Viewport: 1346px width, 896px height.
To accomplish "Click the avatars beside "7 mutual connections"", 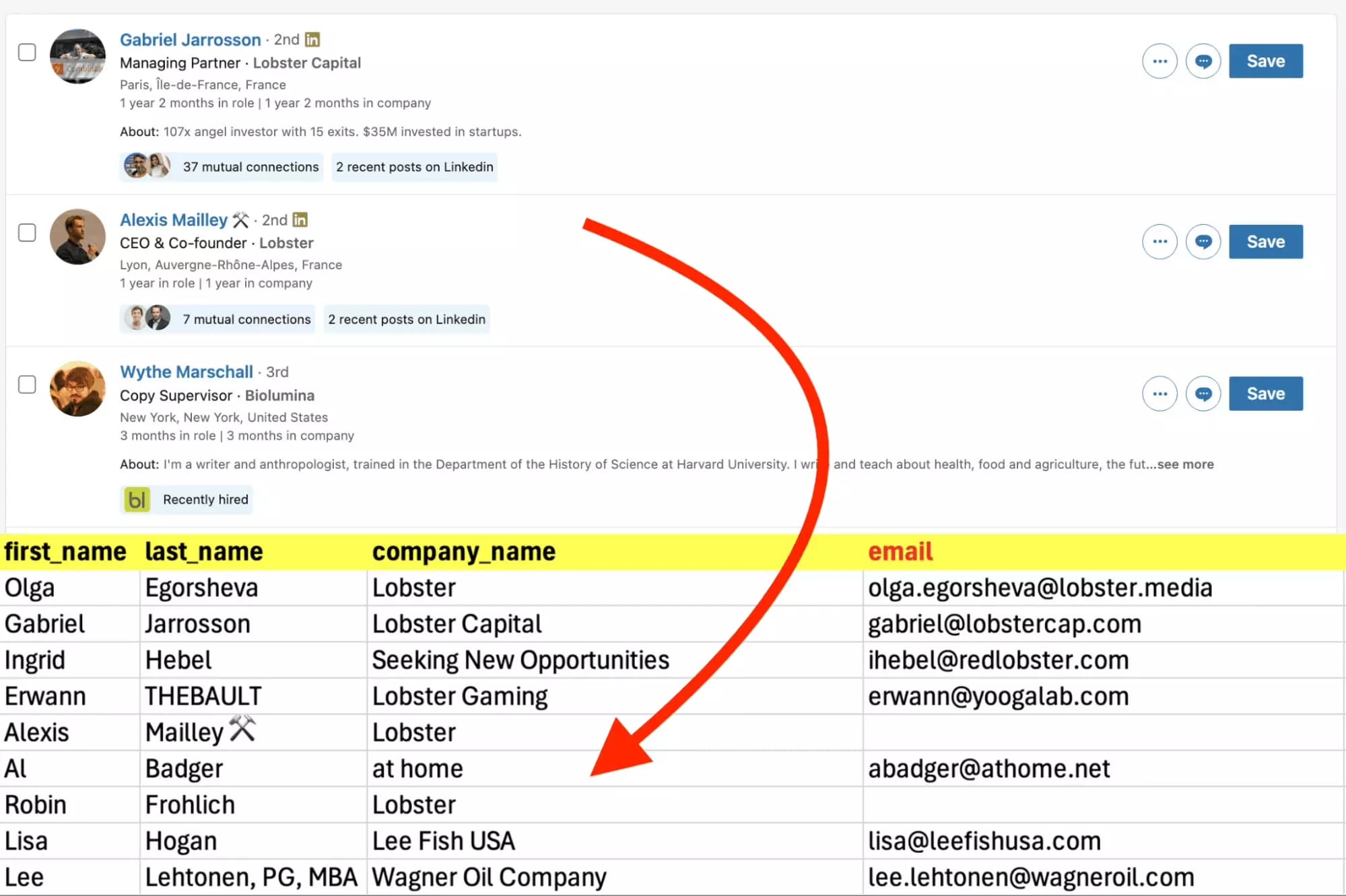I will click(146, 318).
